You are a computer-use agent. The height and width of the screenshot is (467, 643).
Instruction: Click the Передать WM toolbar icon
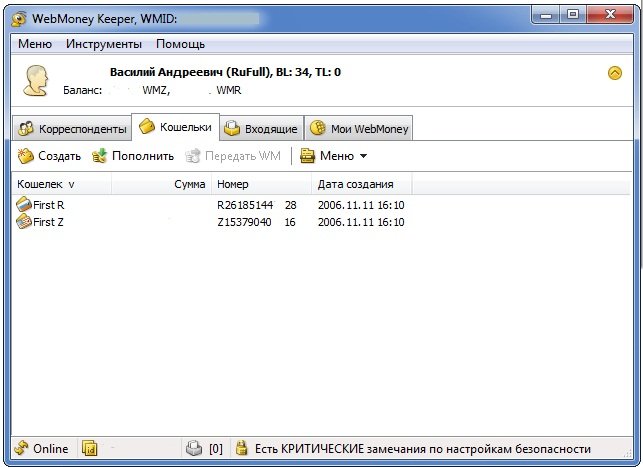[193, 156]
